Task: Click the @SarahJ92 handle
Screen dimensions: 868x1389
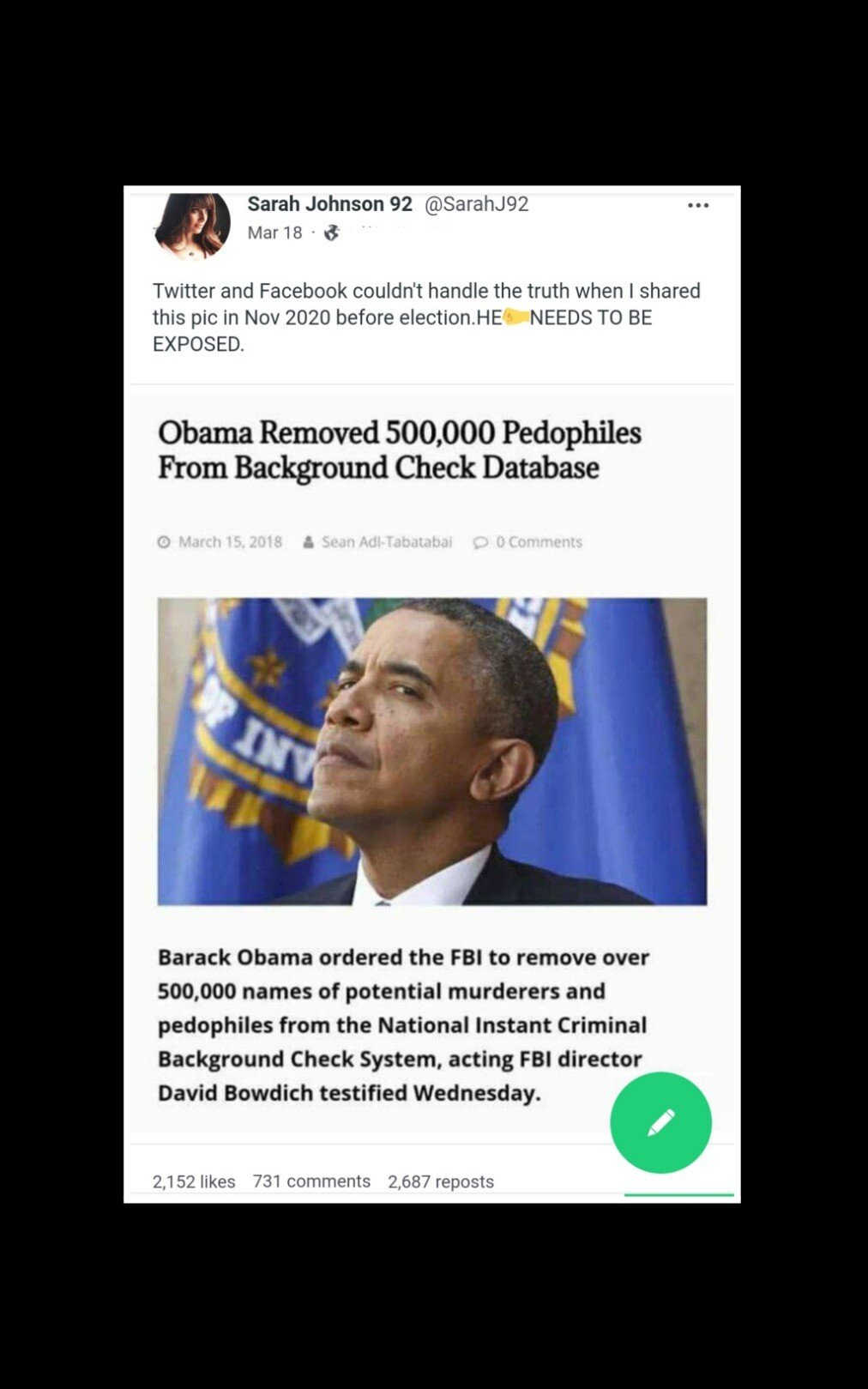Action: [476, 204]
